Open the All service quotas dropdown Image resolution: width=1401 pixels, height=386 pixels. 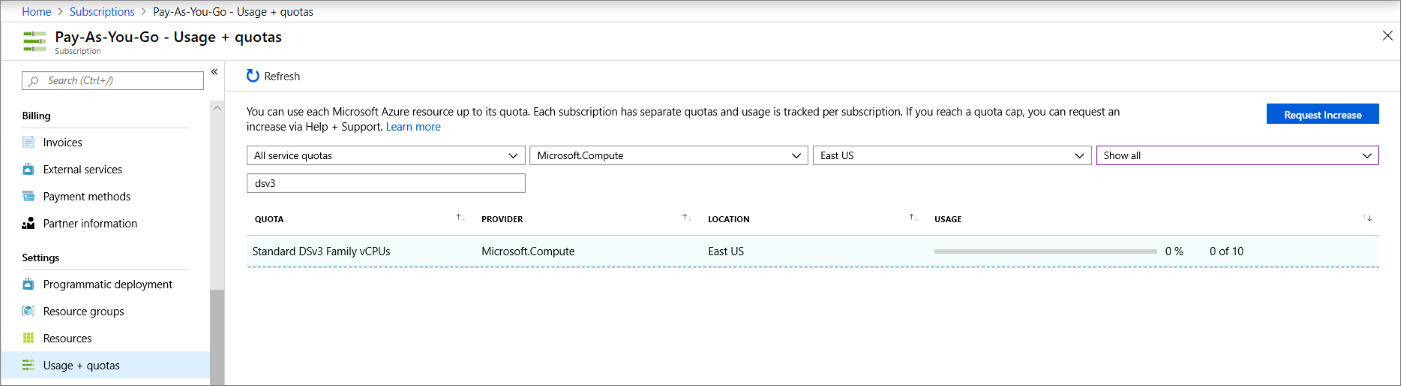(x=386, y=156)
